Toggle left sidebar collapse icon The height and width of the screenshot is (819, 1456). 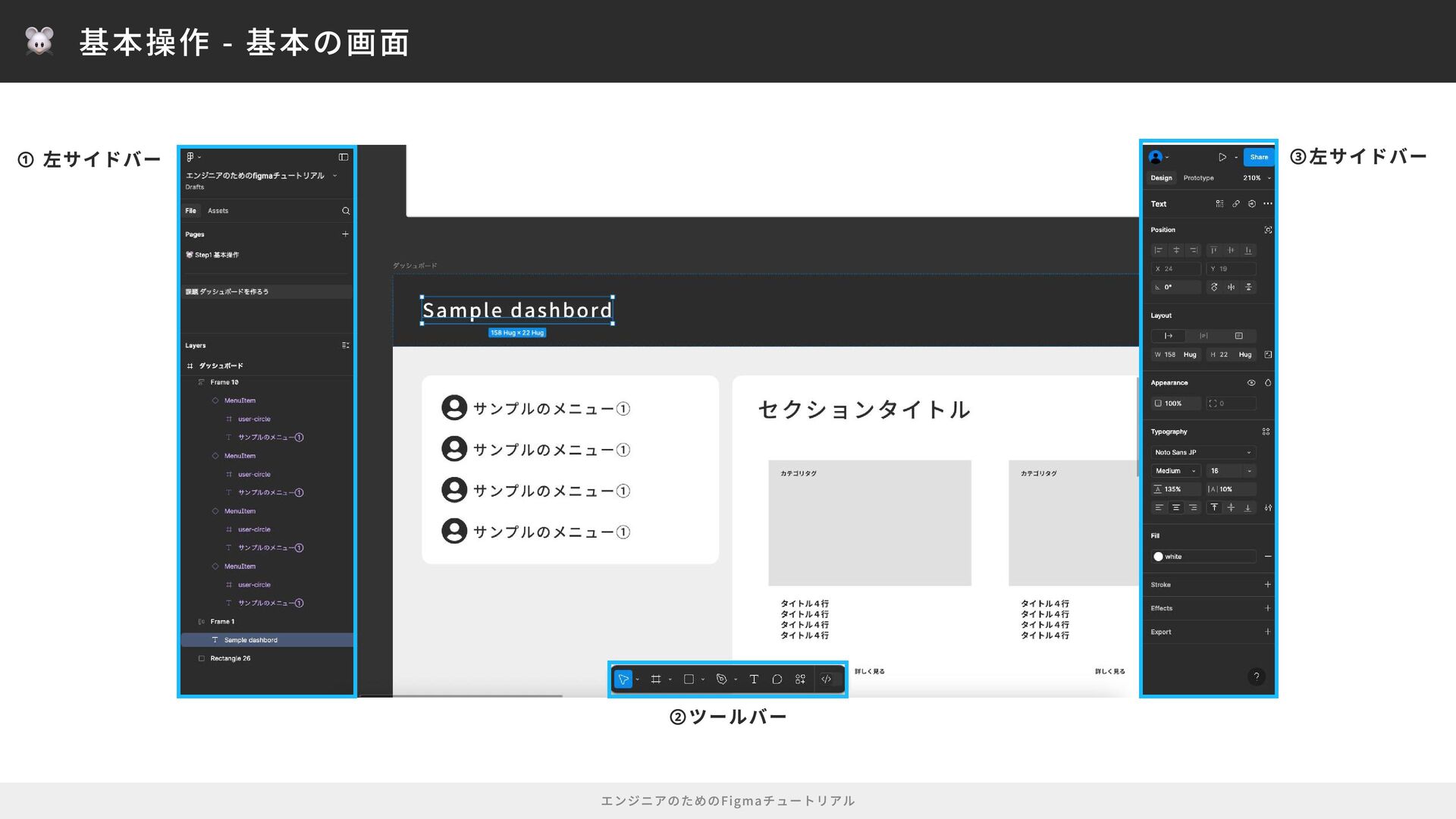click(344, 157)
